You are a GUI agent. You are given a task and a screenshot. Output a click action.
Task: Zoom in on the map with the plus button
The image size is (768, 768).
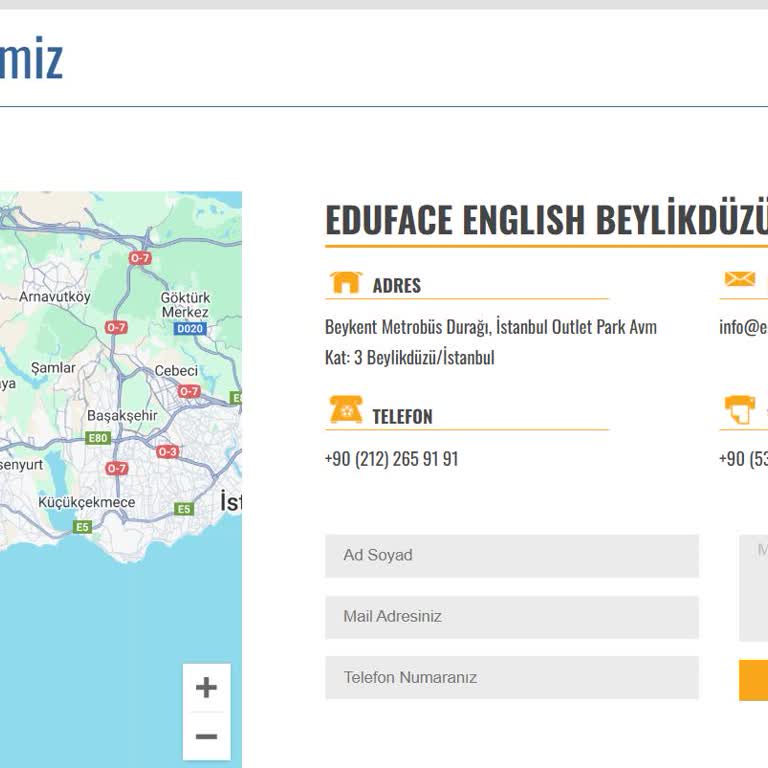click(x=206, y=687)
